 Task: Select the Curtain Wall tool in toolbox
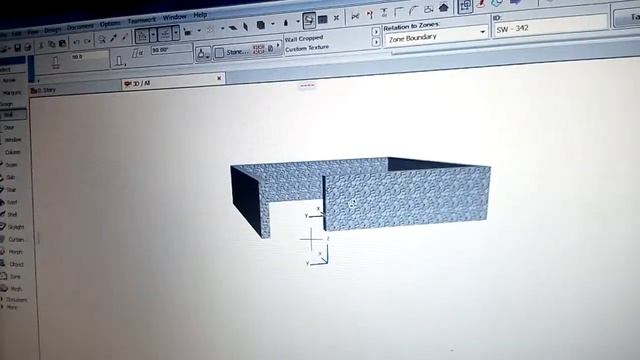[13, 239]
